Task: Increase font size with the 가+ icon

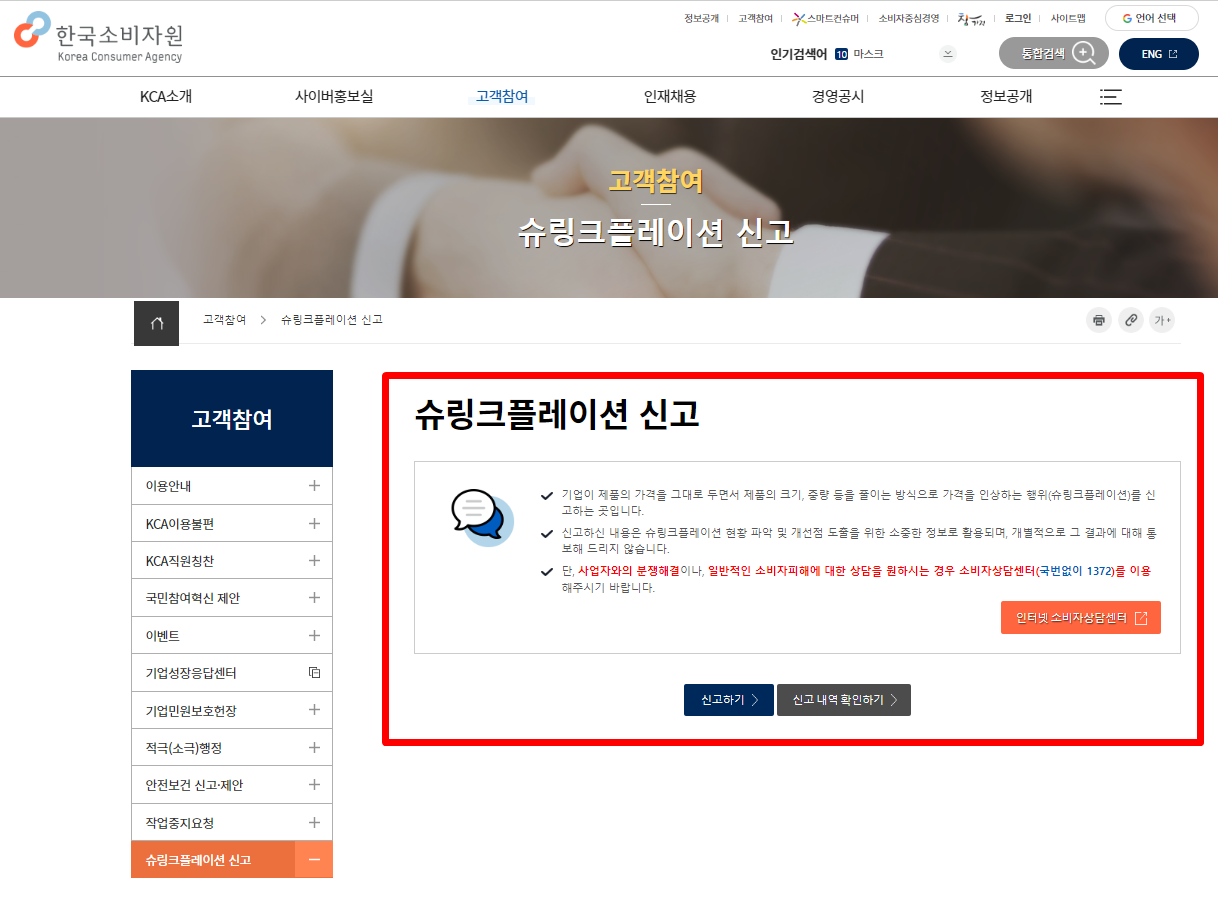Action: [1162, 320]
